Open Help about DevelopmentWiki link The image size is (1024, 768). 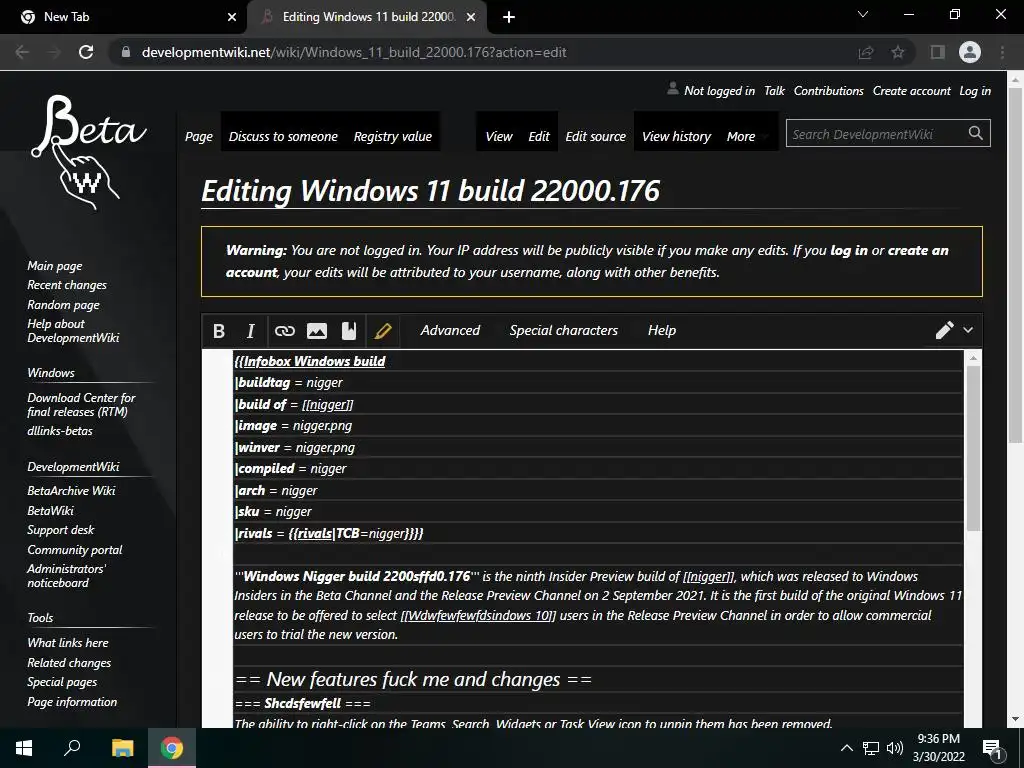(73, 330)
